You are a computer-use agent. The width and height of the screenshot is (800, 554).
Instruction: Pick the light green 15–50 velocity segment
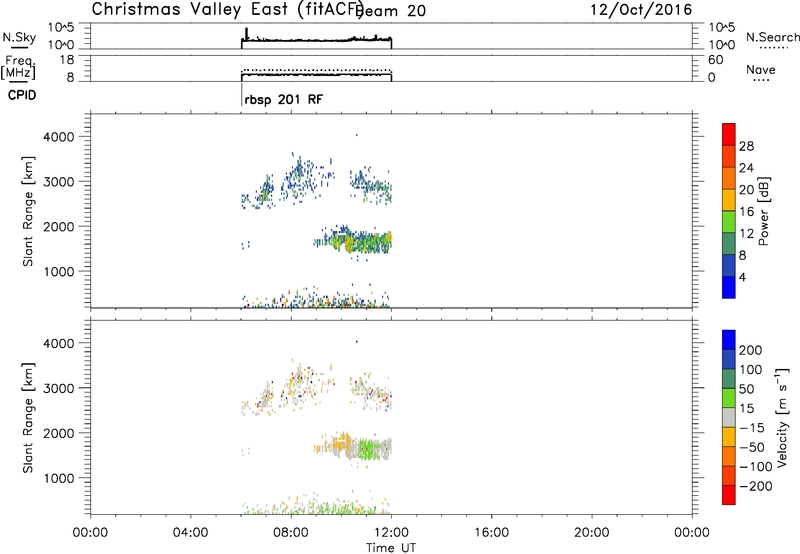(729, 398)
